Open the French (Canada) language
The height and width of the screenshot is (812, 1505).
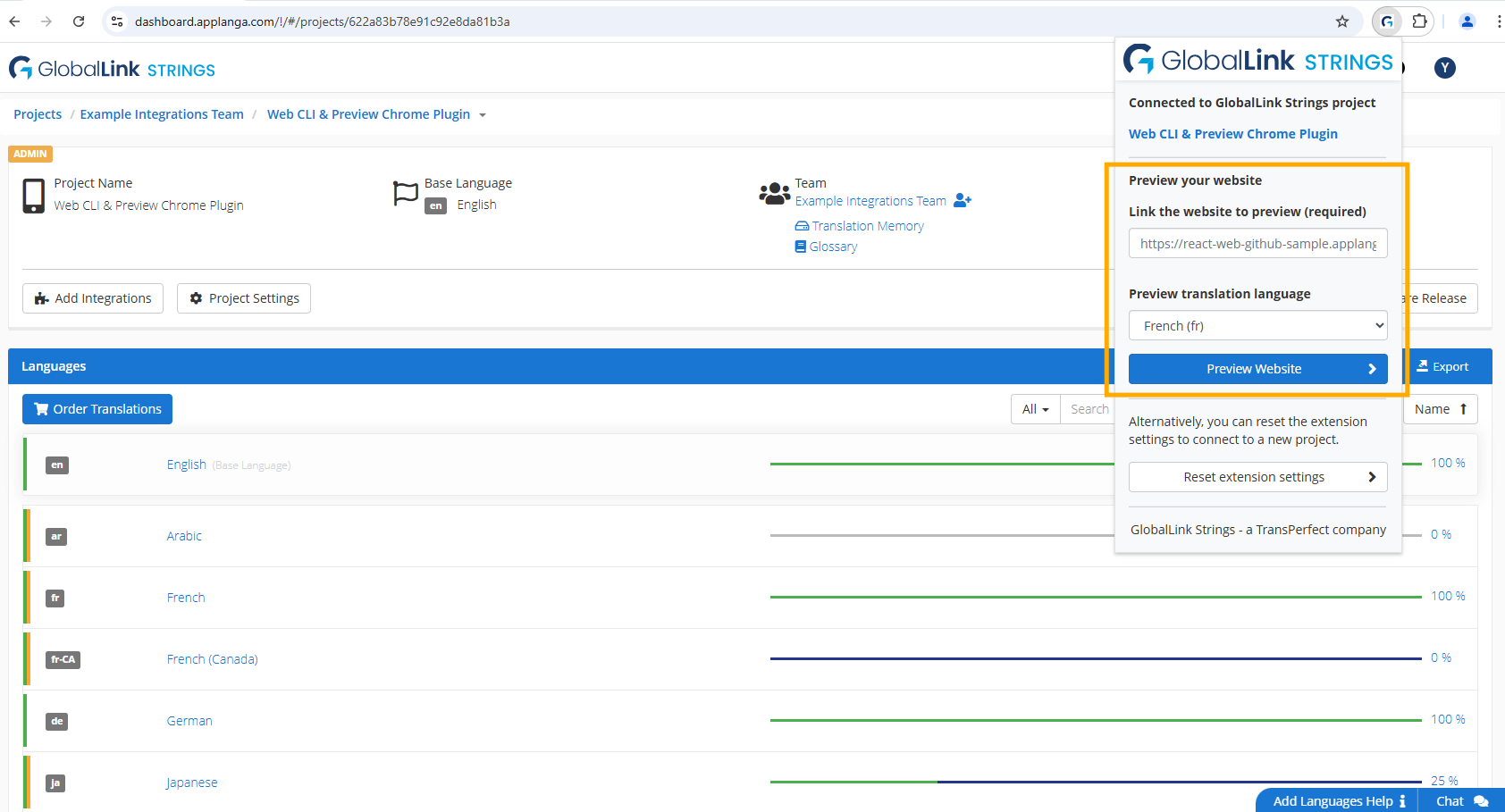pyautogui.click(x=212, y=659)
